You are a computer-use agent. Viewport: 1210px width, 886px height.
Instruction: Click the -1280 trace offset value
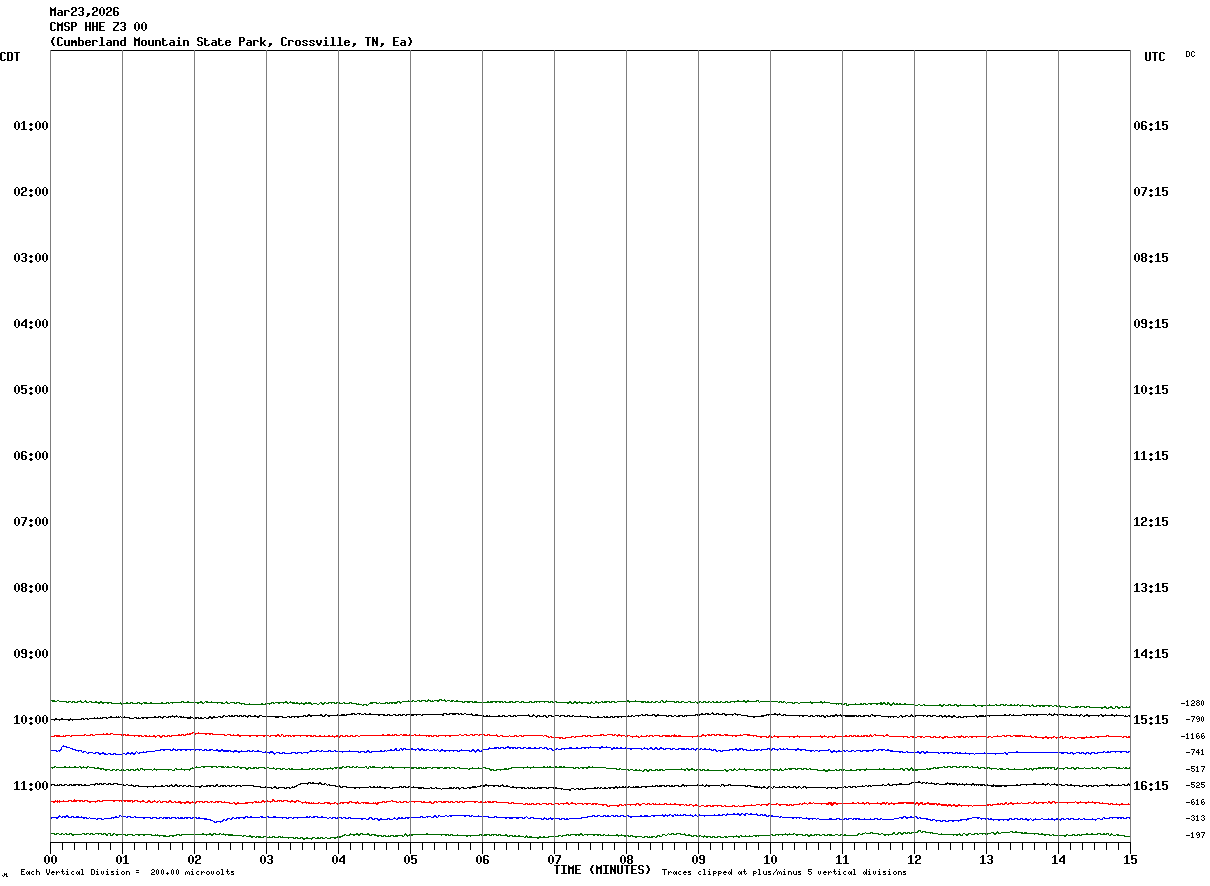(1193, 703)
